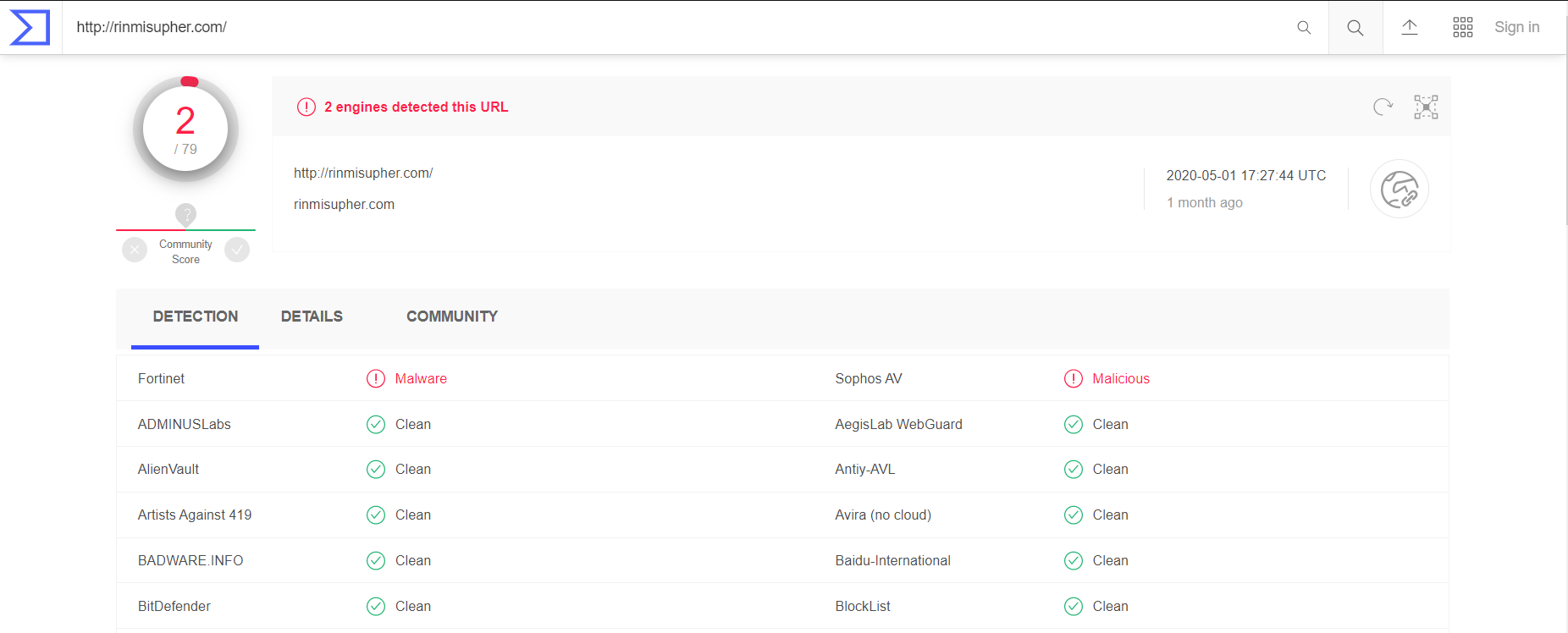Screen dimensions: 1568x633
Task: Click the reanalyze refresh icon
Action: (1383, 107)
